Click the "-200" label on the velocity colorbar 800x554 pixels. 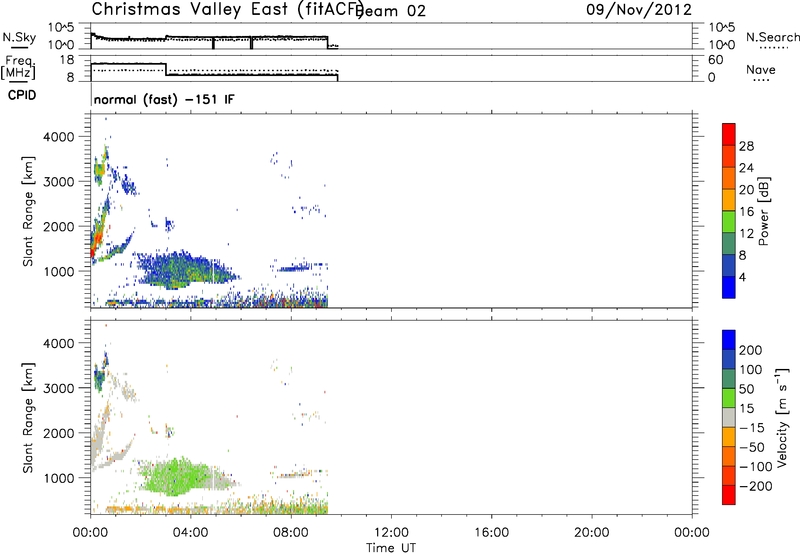(x=755, y=486)
